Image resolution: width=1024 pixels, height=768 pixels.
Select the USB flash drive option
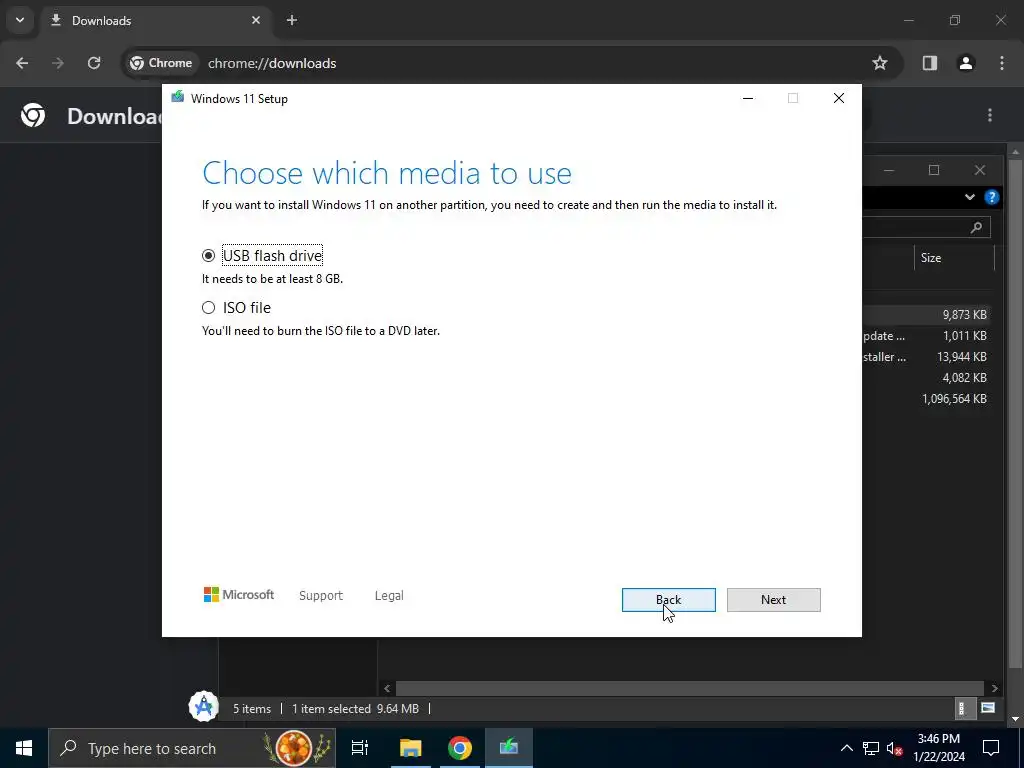pos(208,255)
